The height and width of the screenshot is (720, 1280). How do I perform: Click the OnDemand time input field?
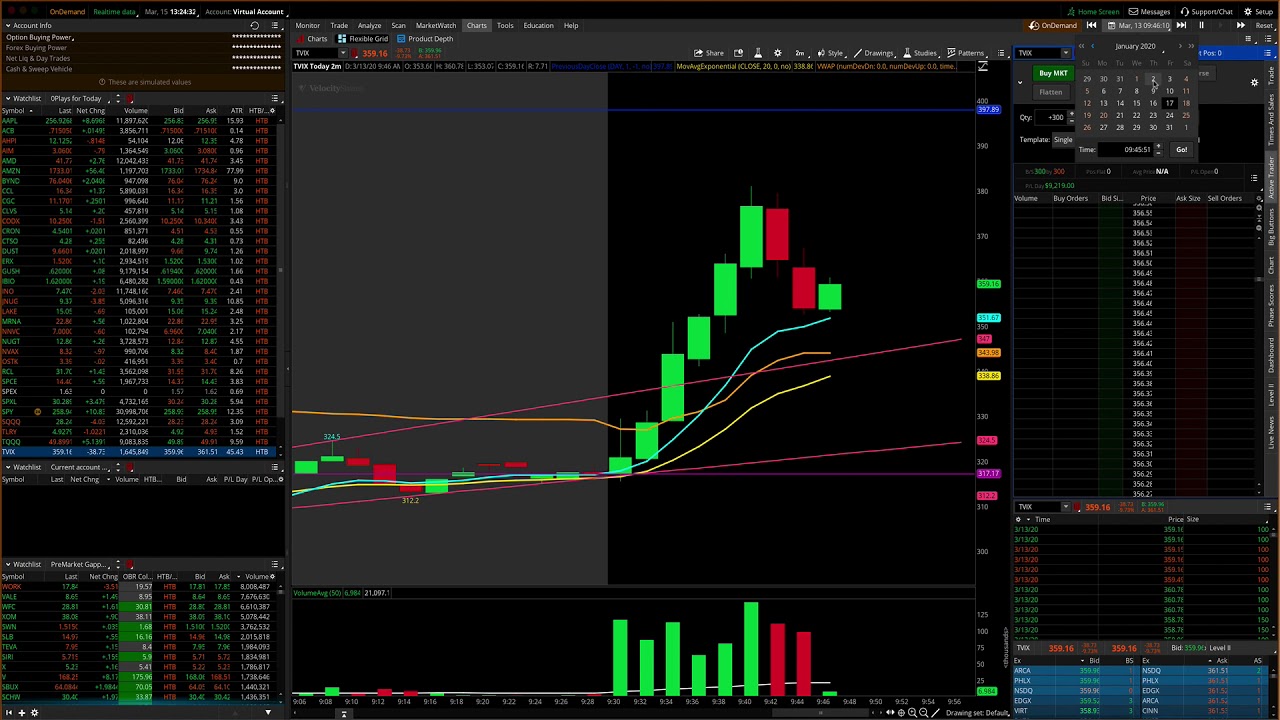click(x=1126, y=149)
